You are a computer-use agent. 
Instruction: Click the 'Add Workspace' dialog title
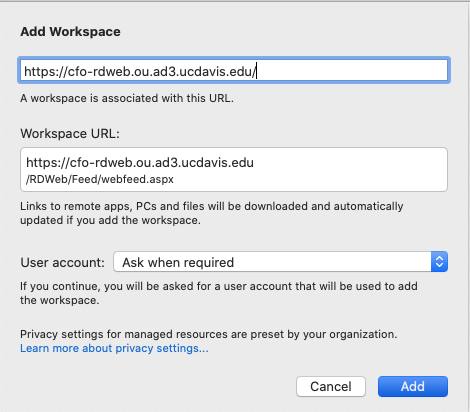click(70, 32)
